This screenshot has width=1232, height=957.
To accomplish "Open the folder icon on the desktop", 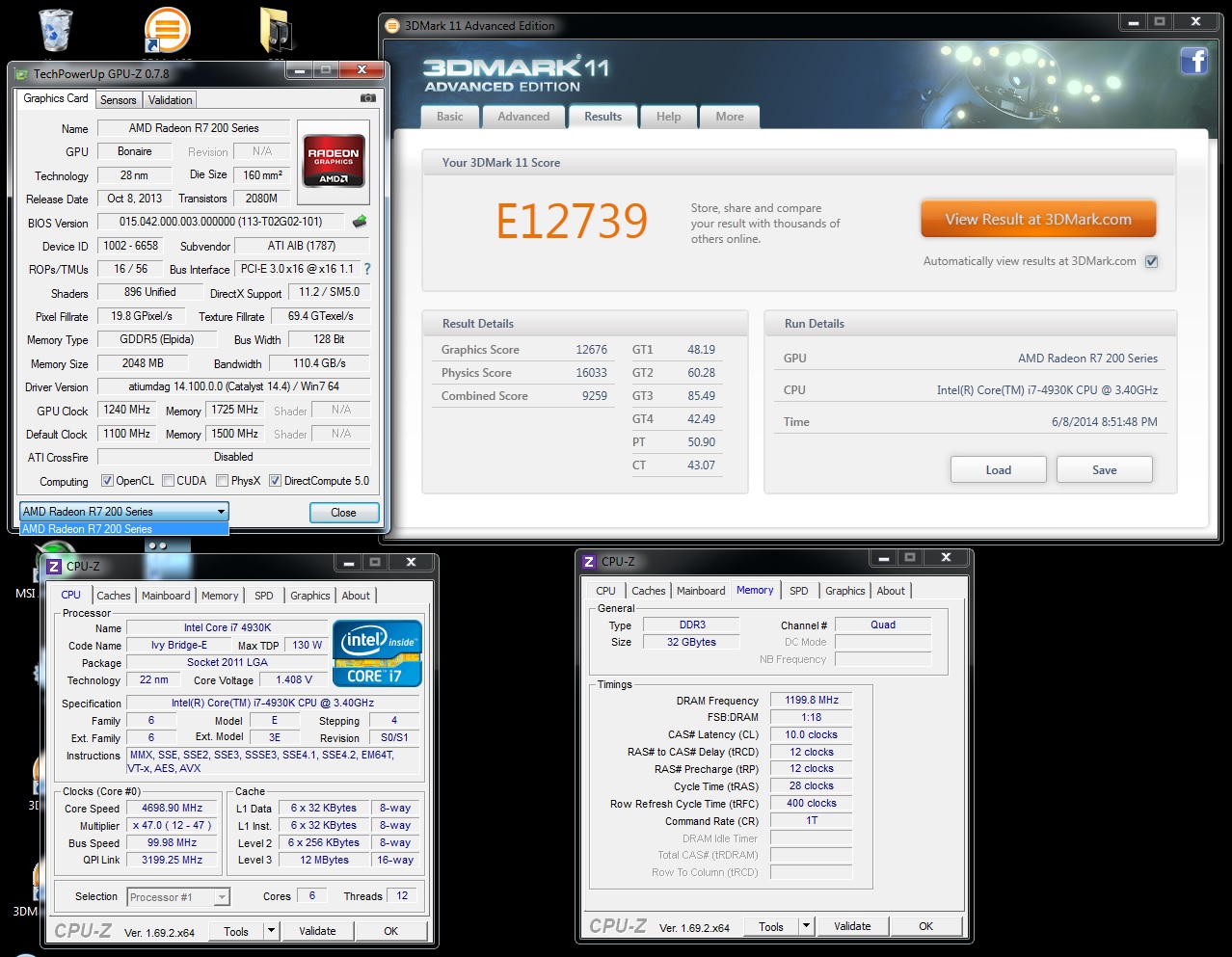I will (277, 30).
